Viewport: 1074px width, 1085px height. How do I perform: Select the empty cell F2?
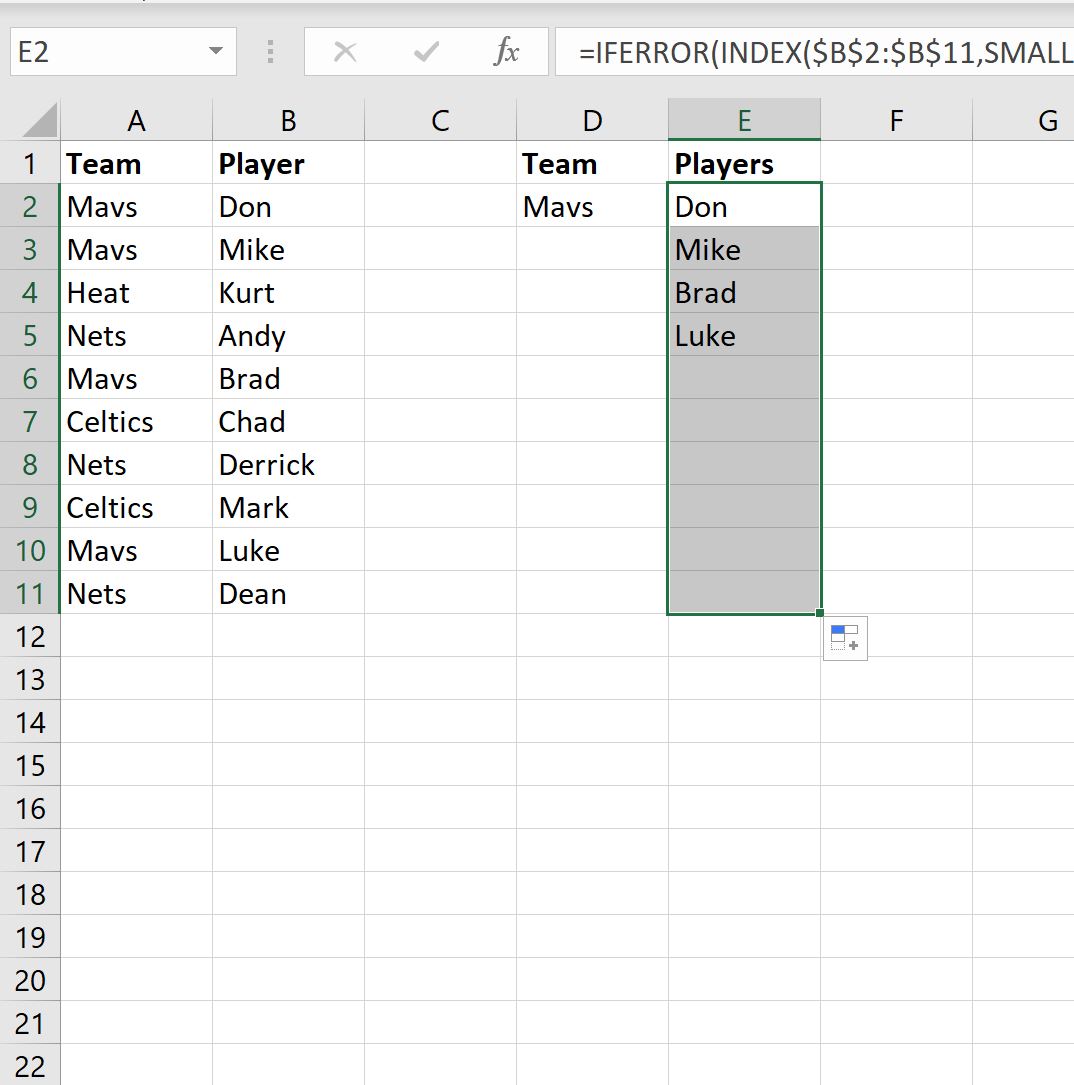click(896, 206)
